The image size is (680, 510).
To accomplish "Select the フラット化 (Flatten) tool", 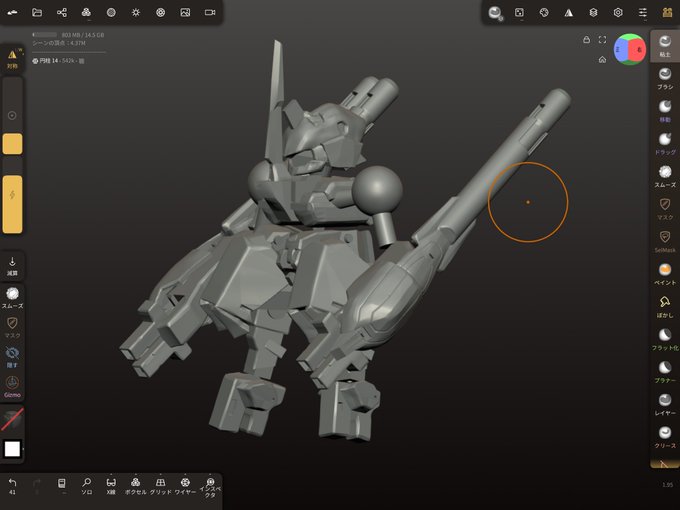I will point(665,340).
